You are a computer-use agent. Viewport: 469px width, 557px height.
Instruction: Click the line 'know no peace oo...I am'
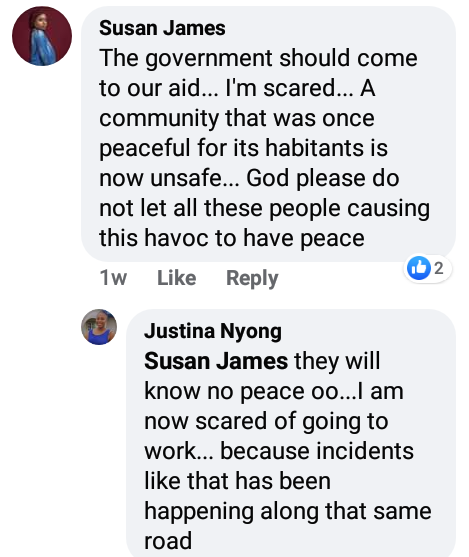point(274,391)
